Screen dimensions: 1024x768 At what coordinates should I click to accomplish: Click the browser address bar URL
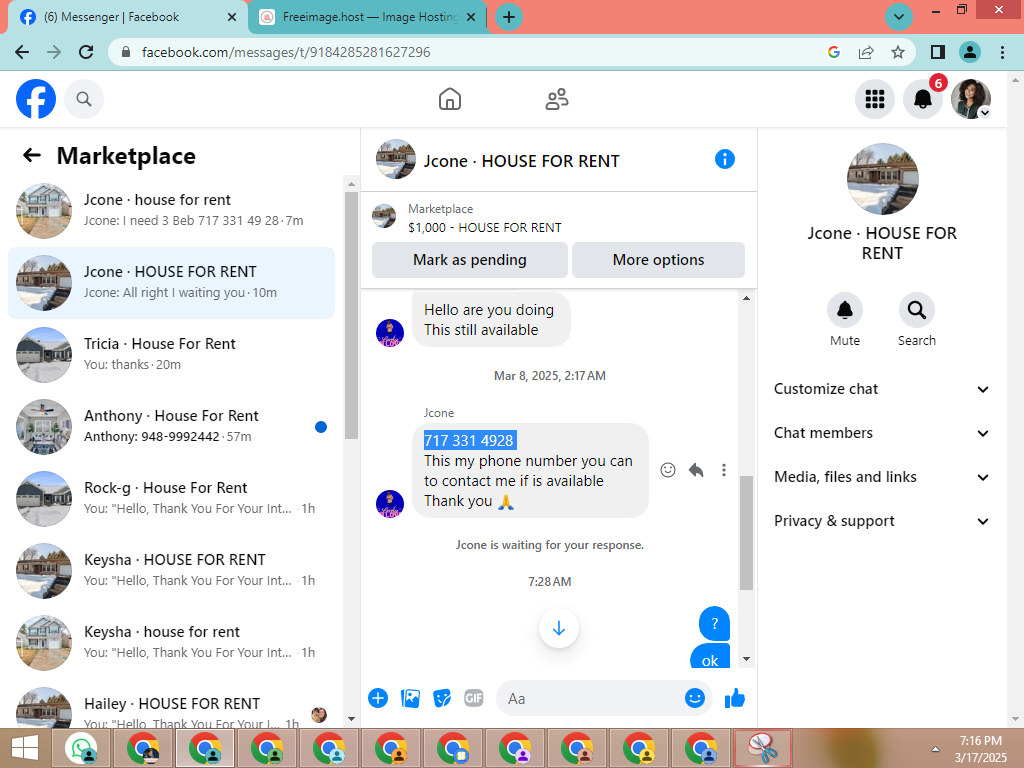286,52
